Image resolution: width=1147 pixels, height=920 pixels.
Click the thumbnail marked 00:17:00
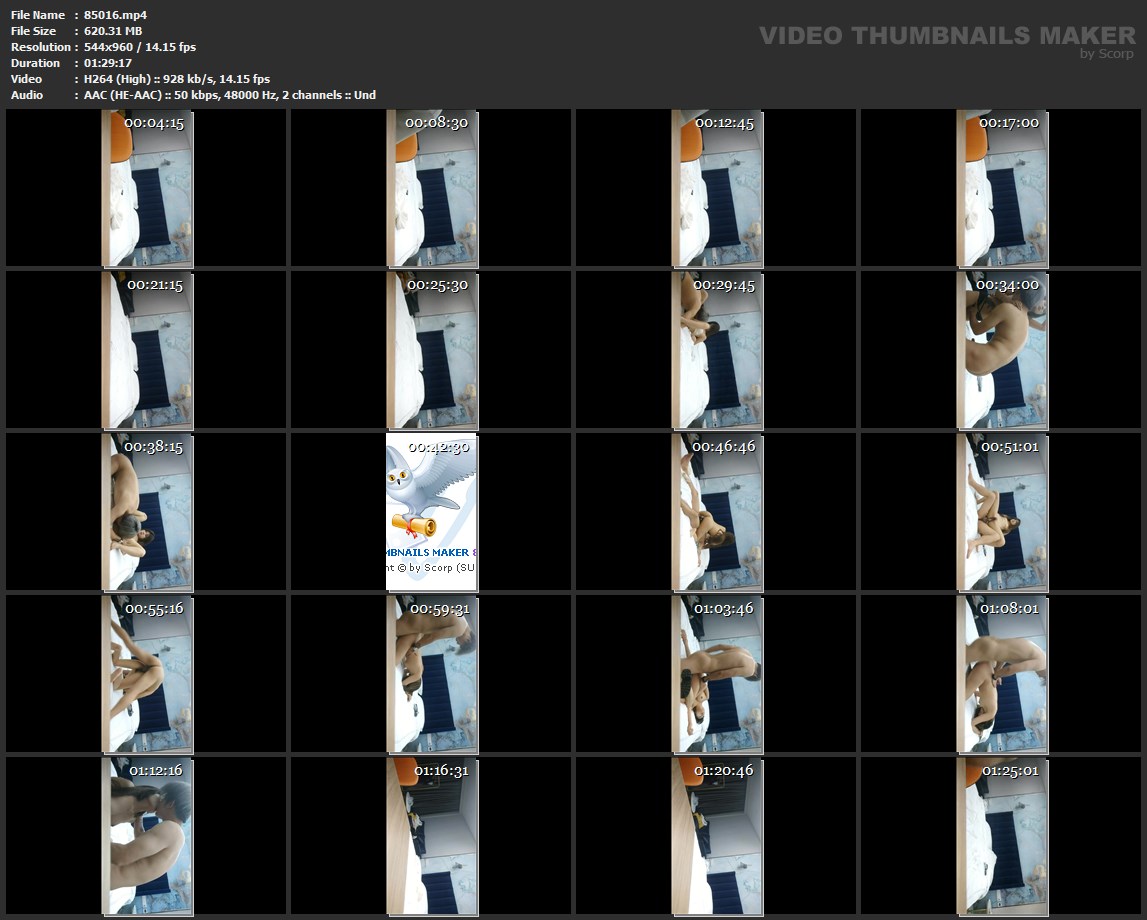click(1002, 190)
